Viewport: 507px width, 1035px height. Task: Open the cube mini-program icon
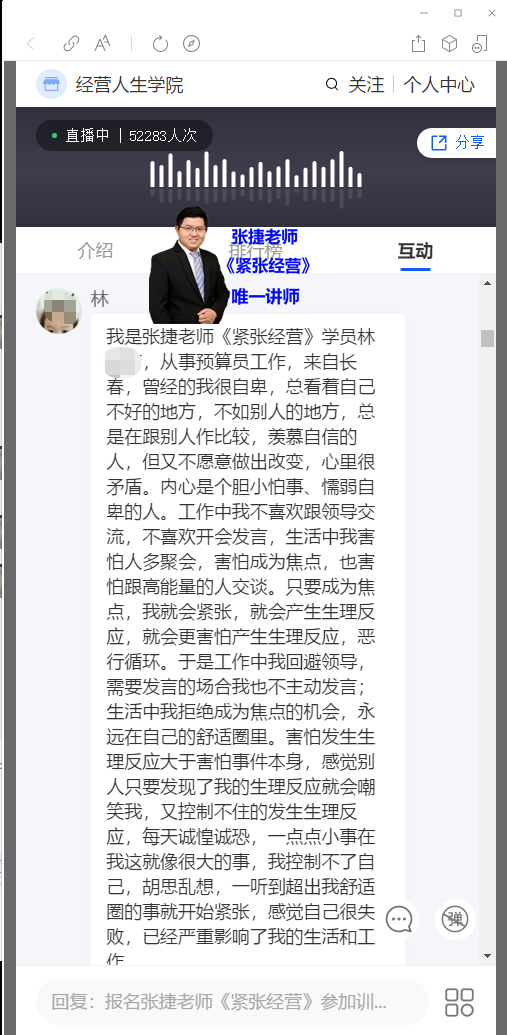pyautogui.click(x=450, y=44)
